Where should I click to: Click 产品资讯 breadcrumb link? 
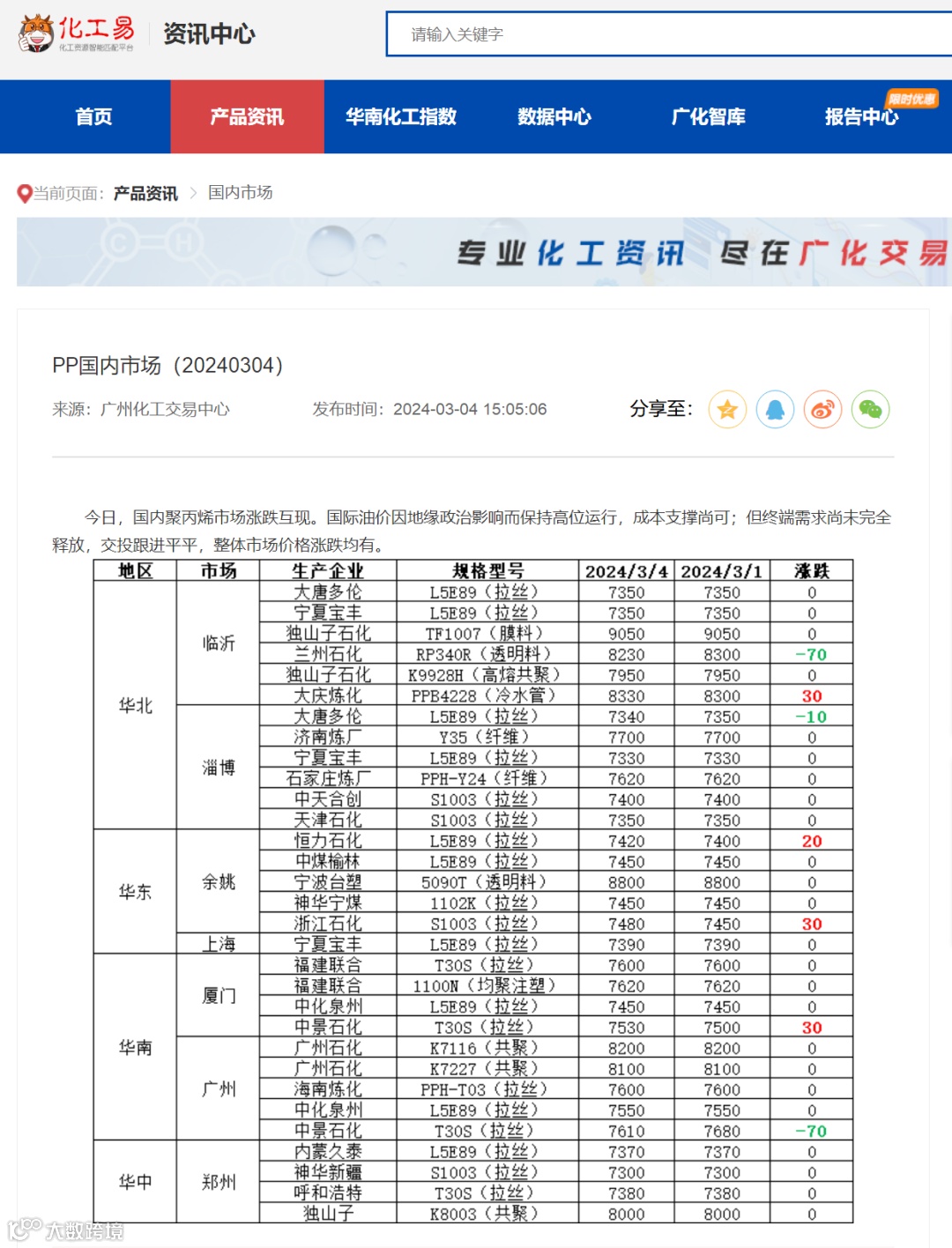[x=145, y=193]
